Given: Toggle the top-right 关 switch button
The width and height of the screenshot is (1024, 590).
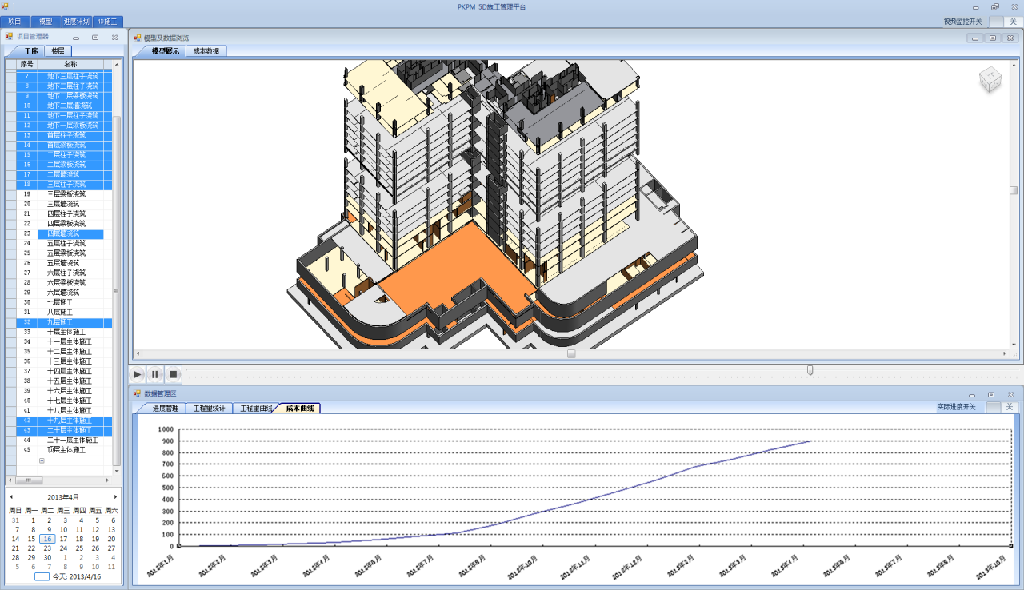Looking at the screenshot, I should pyautogui.click(x=1012, y=22).
